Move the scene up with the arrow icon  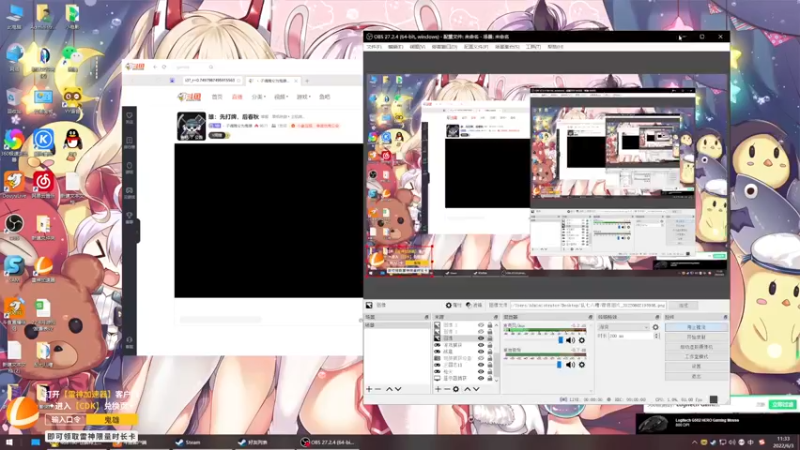389,389
